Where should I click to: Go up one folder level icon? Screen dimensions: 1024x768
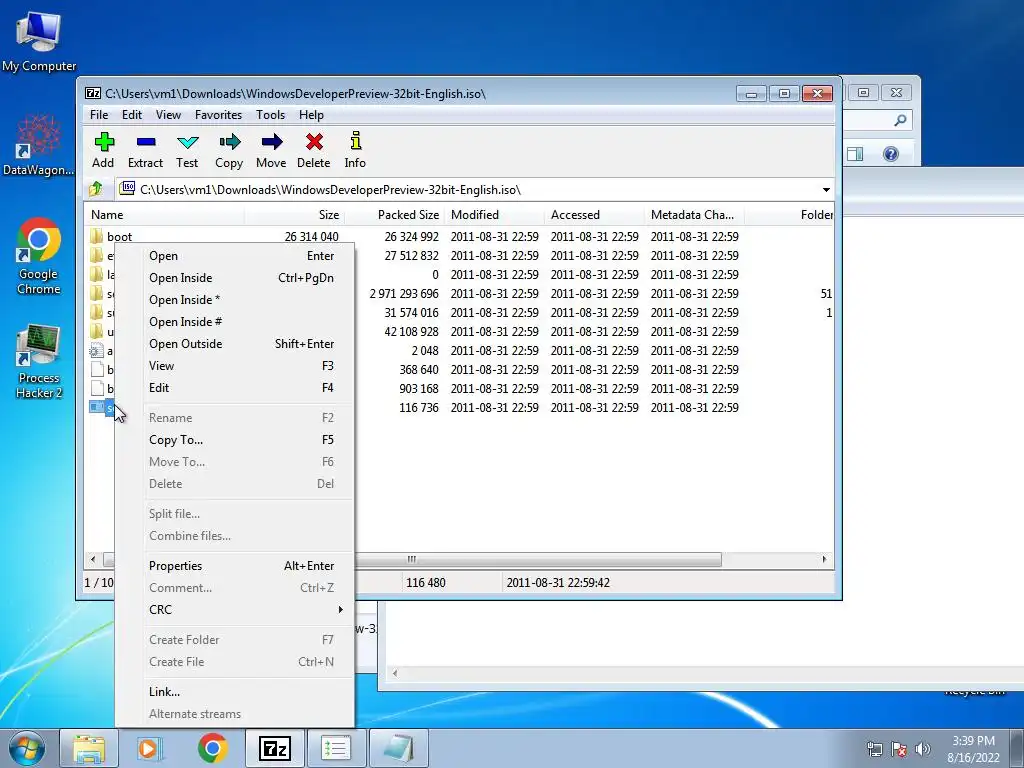click(x=96, y=189)
